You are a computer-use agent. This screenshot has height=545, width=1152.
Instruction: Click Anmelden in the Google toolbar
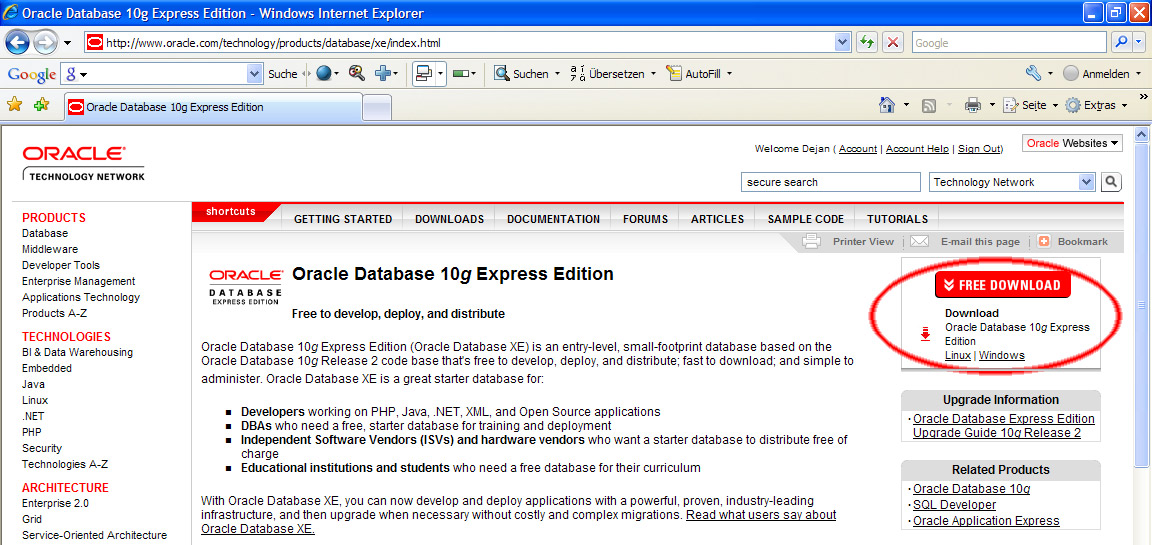point(1097,73)
